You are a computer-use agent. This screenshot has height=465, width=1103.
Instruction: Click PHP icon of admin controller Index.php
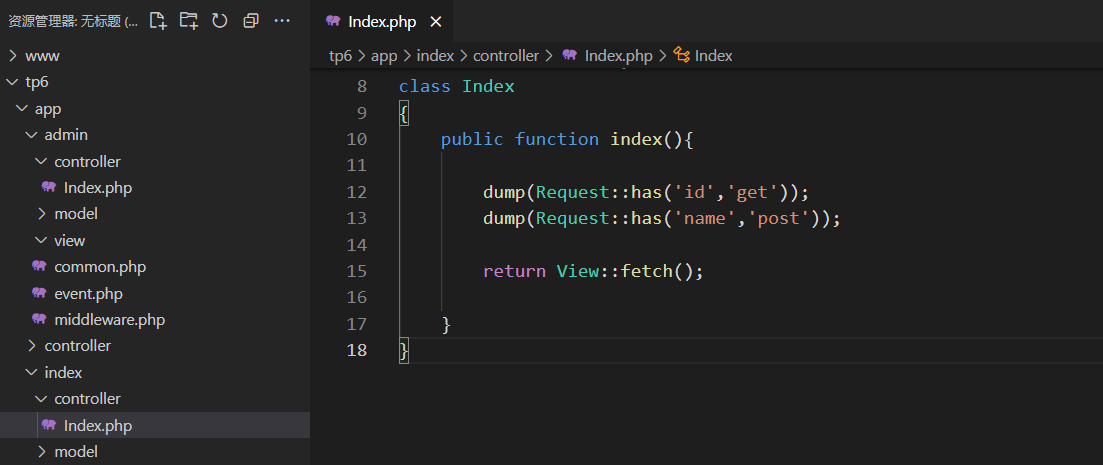(x=49, y=188)
